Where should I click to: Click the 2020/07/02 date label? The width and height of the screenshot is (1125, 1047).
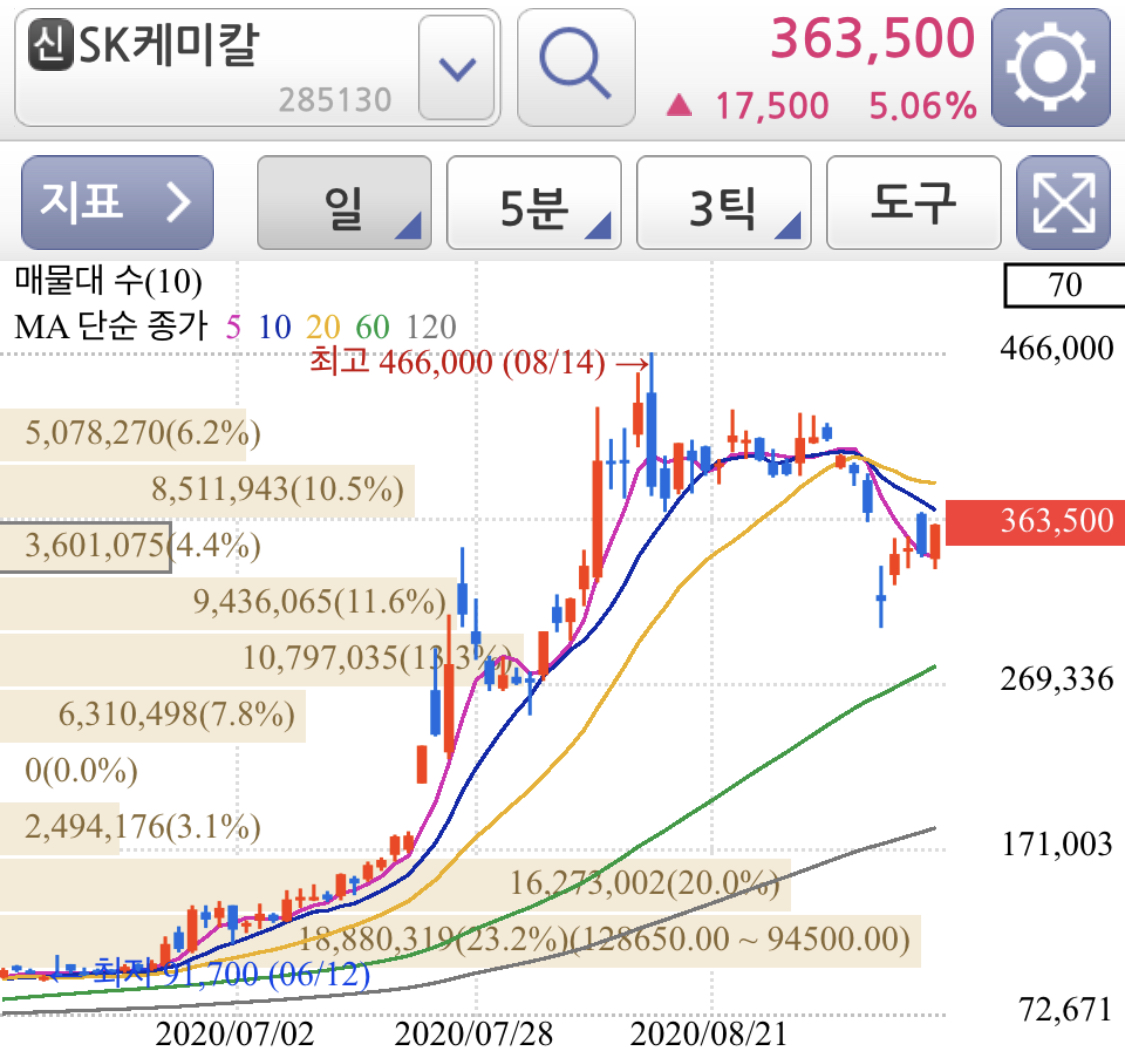tap(235, 1034)
